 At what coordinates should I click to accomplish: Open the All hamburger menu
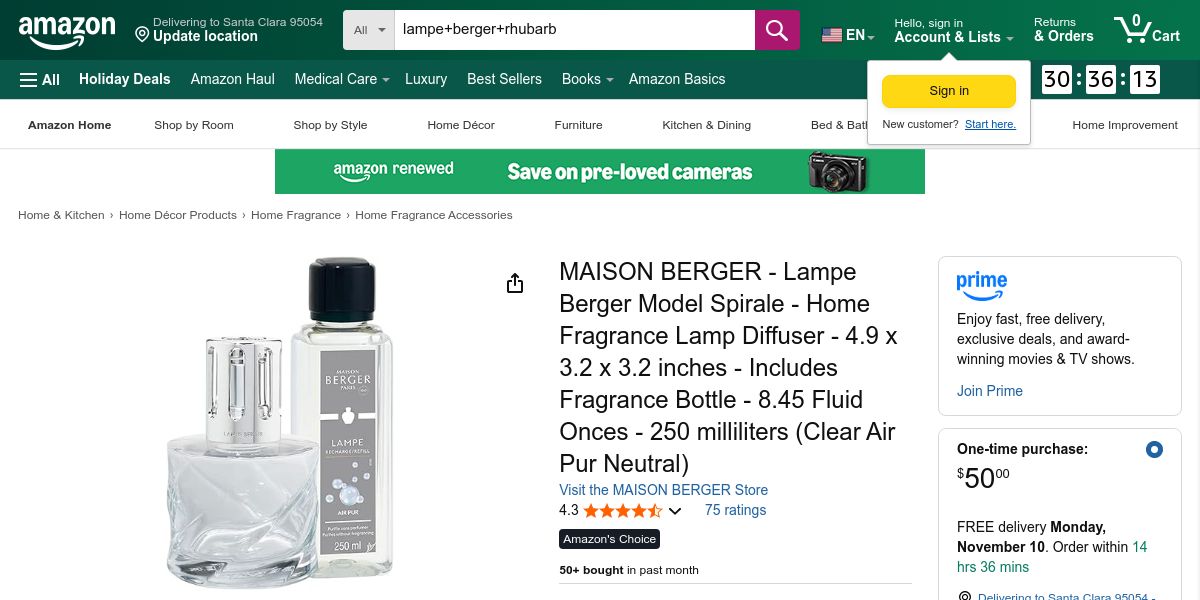(x=40, y=79)
